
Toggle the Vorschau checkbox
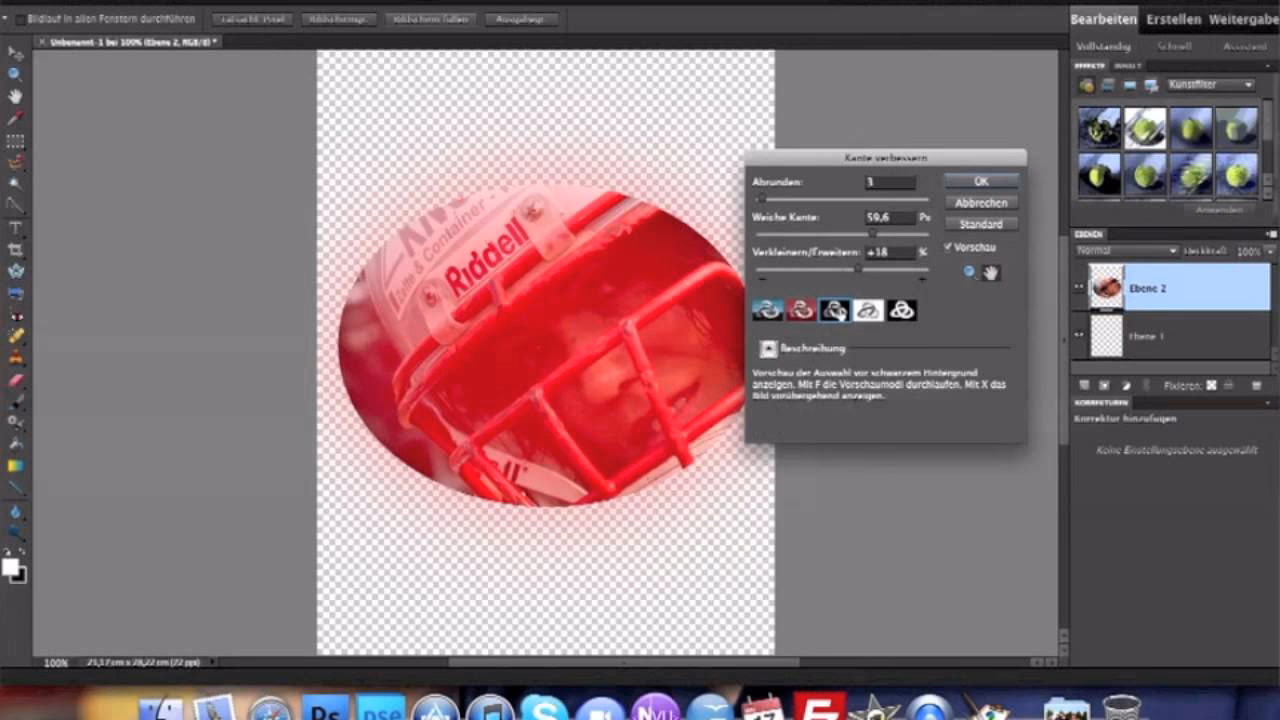tap(948, 247)
